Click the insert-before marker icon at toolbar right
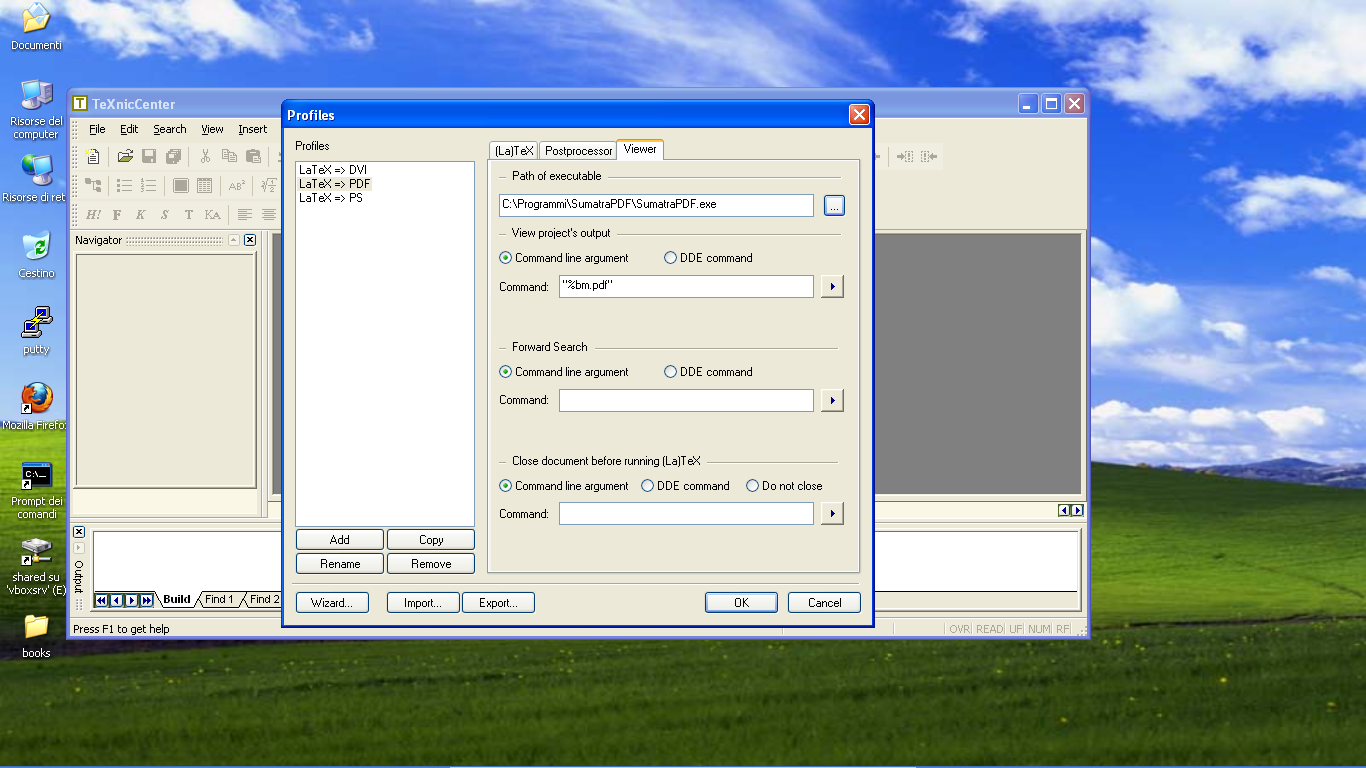1366x768 pixels. click(905, 156)
